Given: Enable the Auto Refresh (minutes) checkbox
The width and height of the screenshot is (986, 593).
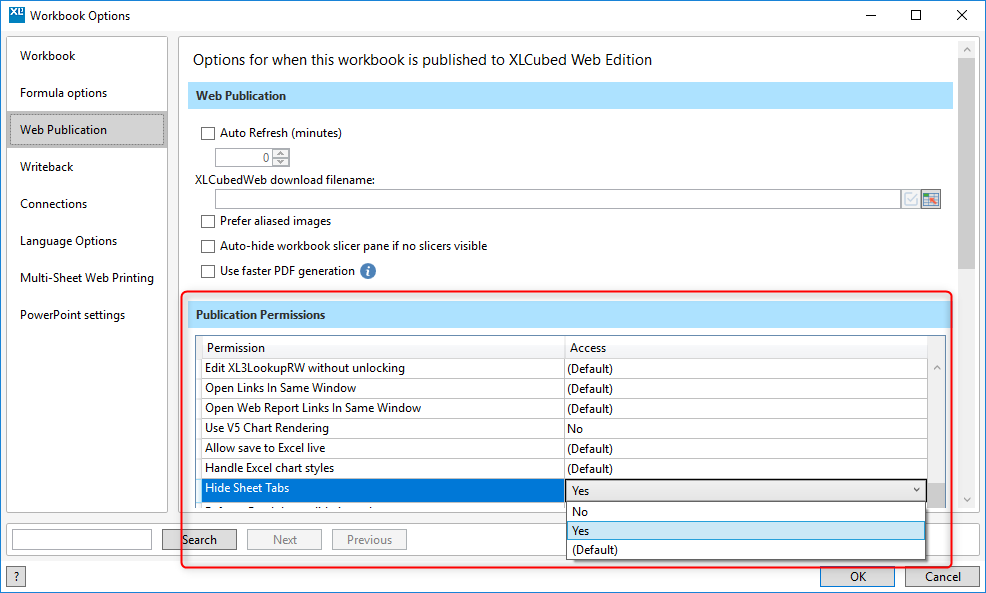Looking at the screenshot, I should pyautogui.click(x=208, y=132).
